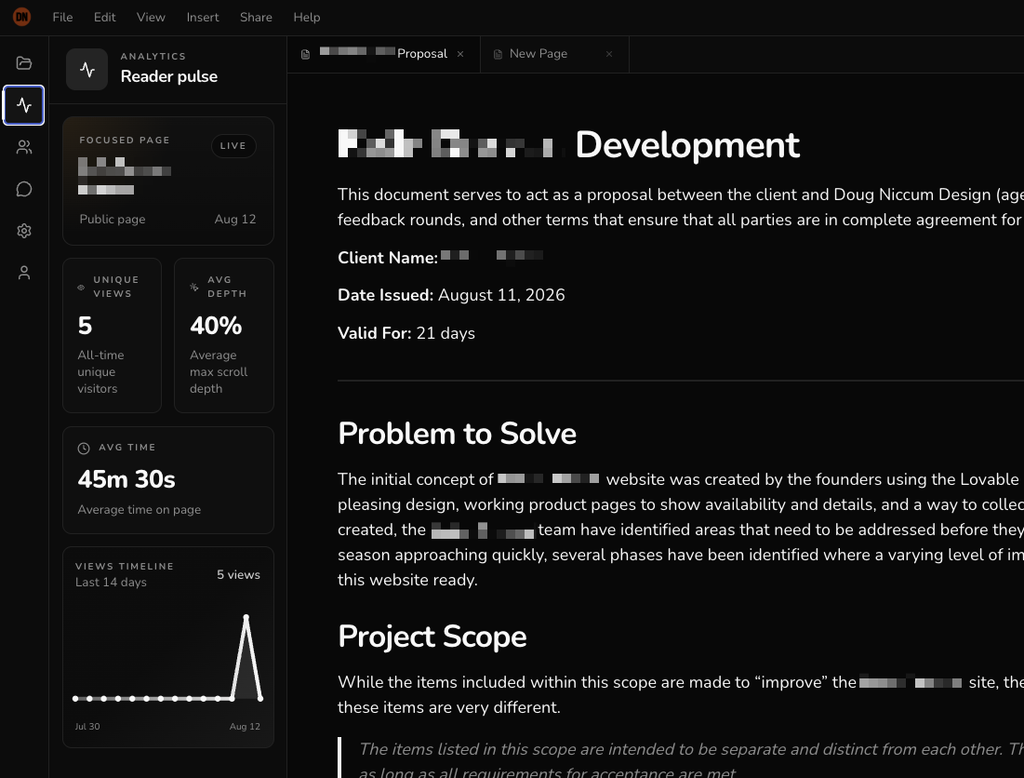Open the Help menu

(306, 17)
